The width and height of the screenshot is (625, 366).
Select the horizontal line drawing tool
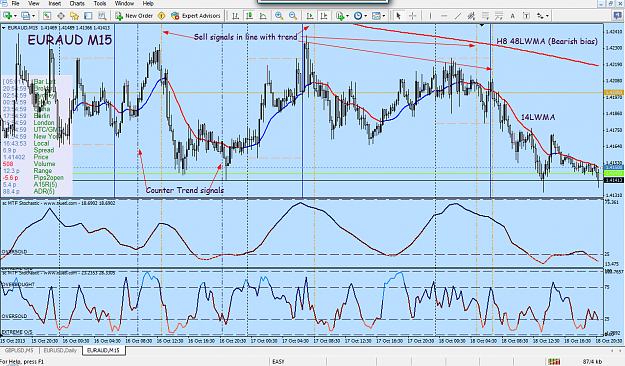444,16
